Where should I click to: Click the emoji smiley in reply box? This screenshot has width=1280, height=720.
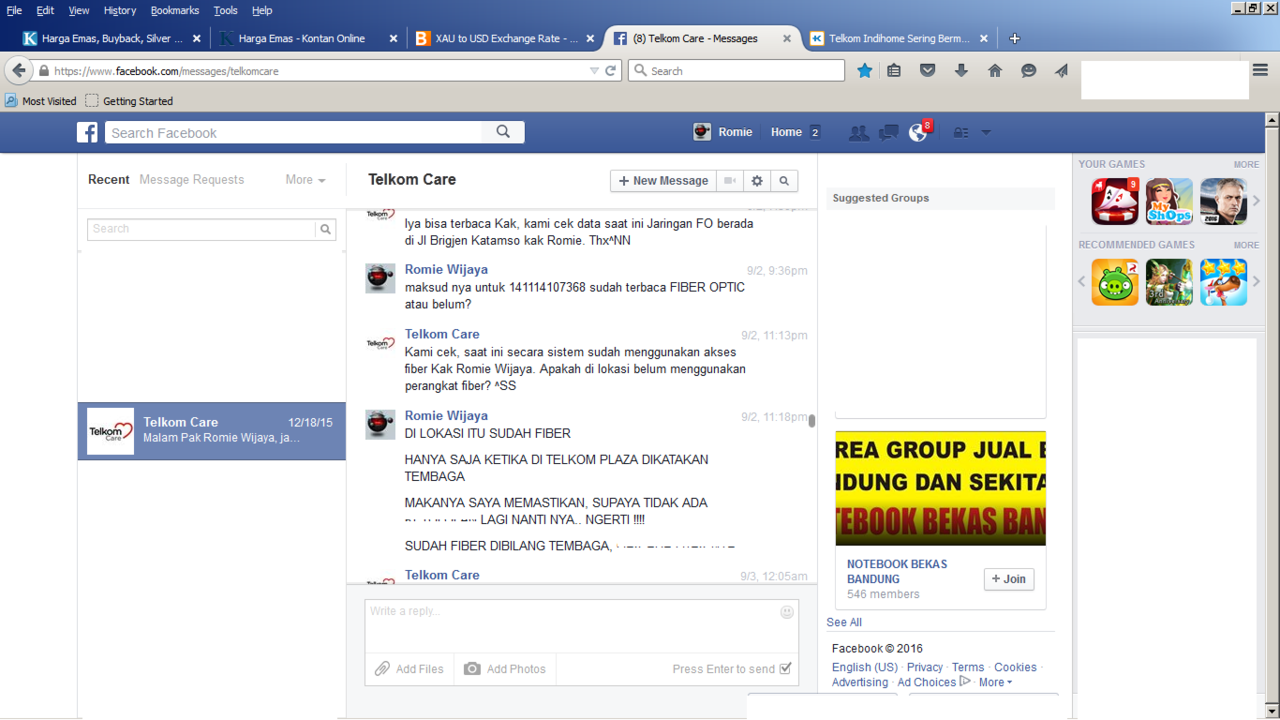[x=787, y=611]
